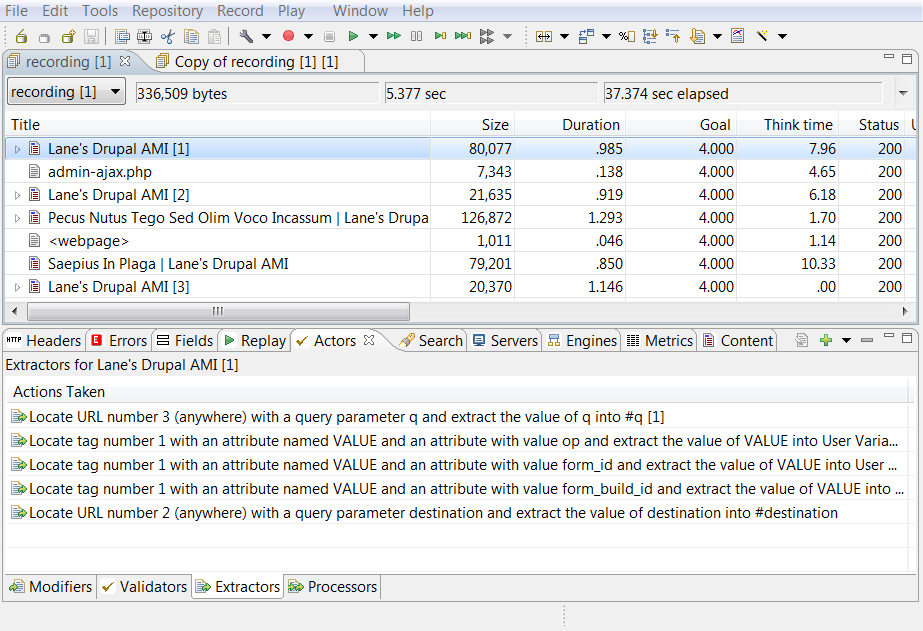Switch to the Modifiers bottom tab
The image size is (923, 631).
[x=51, y=587]
